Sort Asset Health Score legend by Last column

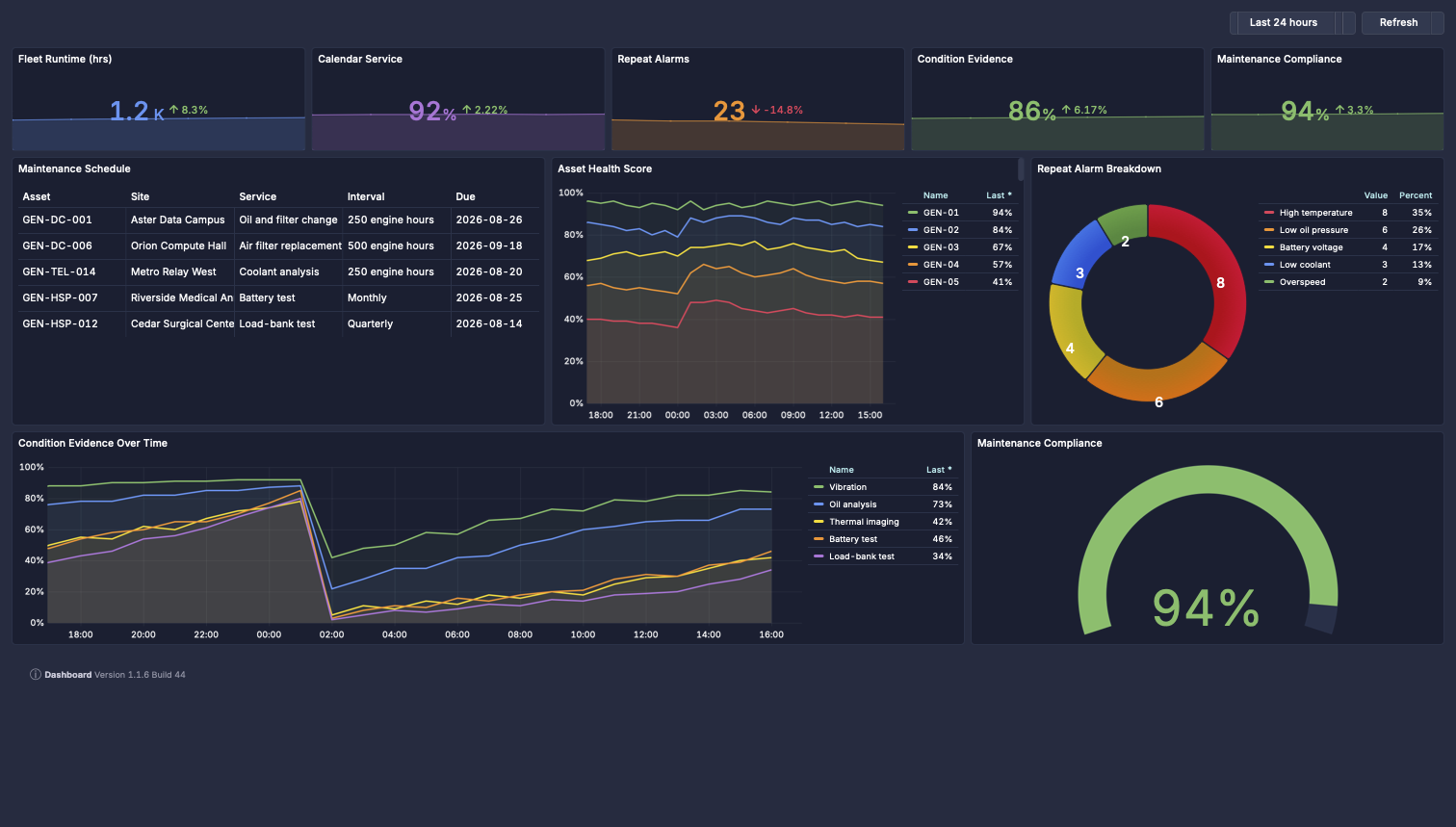pyautogui.click(x=999, y=195)
